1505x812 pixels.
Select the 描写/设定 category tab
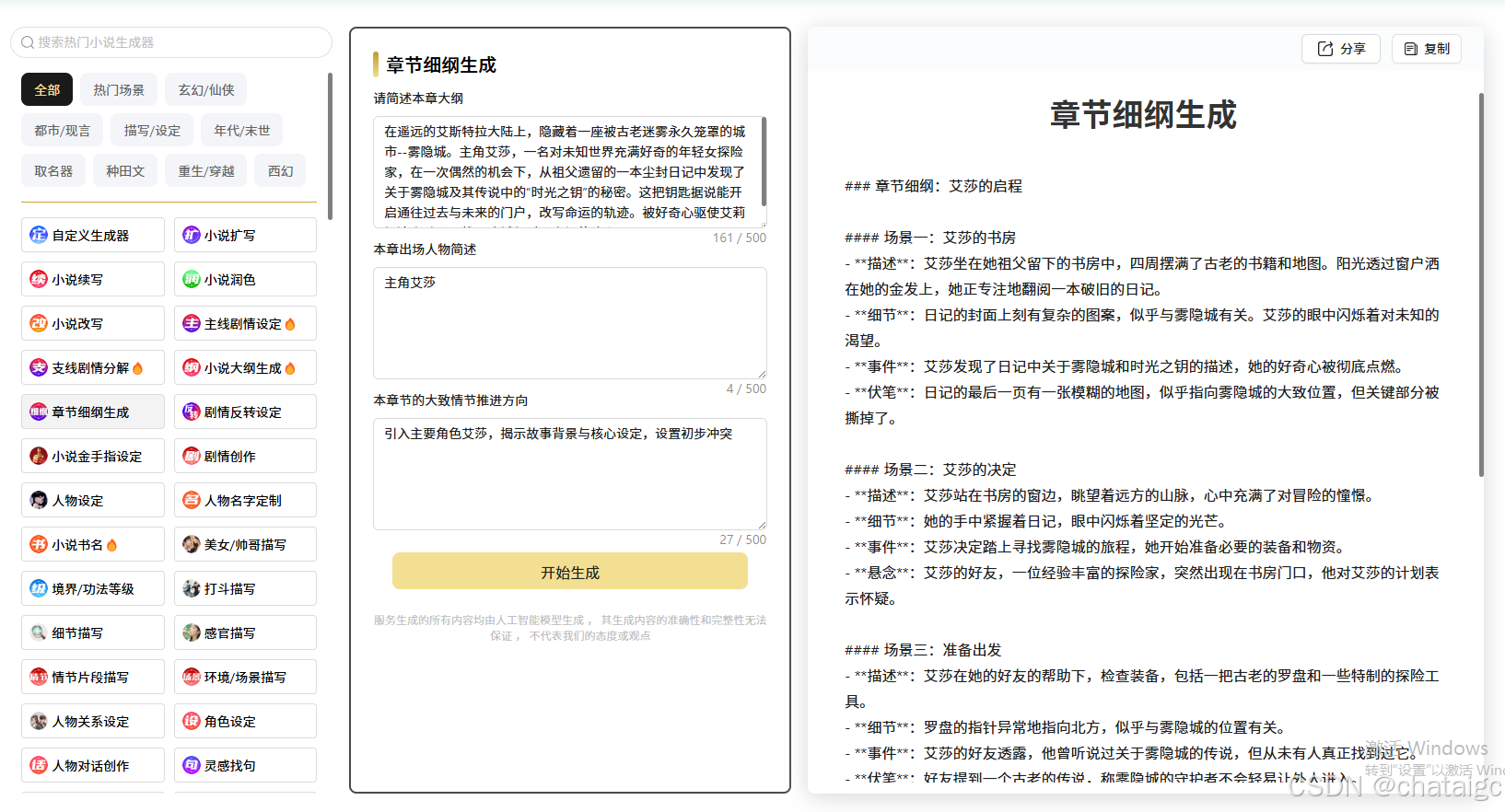(x=152, y=130)
